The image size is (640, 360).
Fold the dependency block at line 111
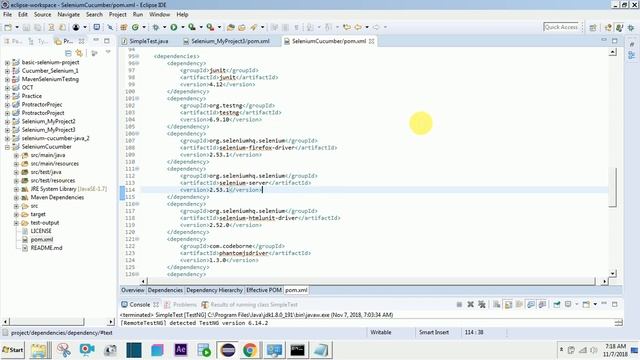[137, 169]
